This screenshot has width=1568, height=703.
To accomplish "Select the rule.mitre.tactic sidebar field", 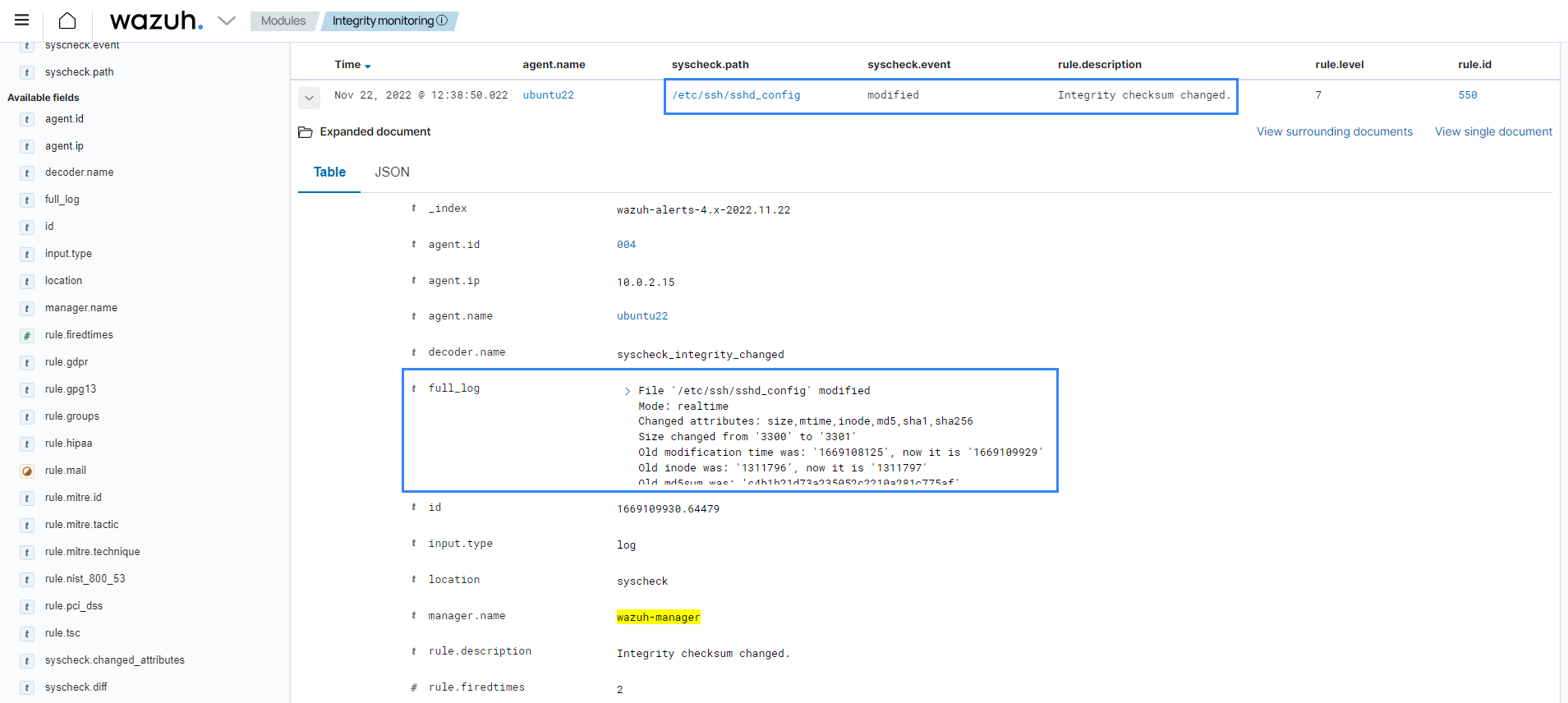I will point(81,525).
